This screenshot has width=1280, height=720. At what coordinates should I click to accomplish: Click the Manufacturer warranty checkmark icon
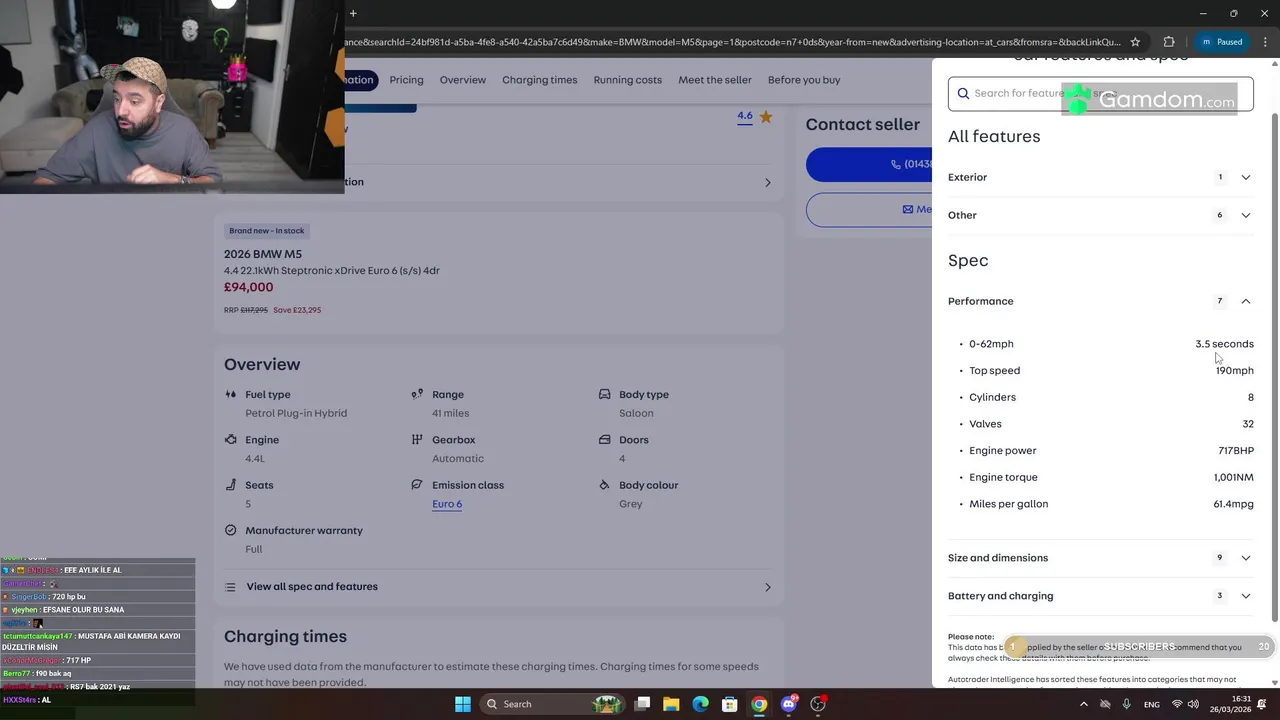coord(231,530)
